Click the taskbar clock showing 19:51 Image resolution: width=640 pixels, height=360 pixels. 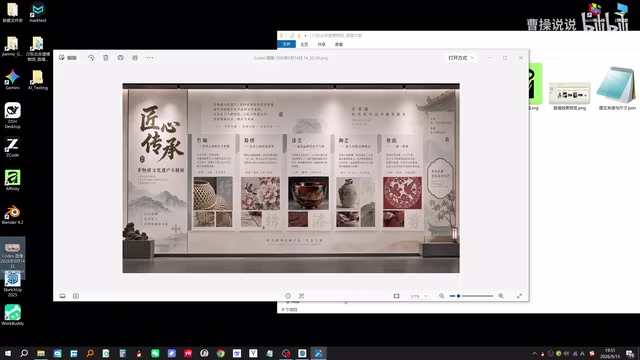click(x=610, y=353)
